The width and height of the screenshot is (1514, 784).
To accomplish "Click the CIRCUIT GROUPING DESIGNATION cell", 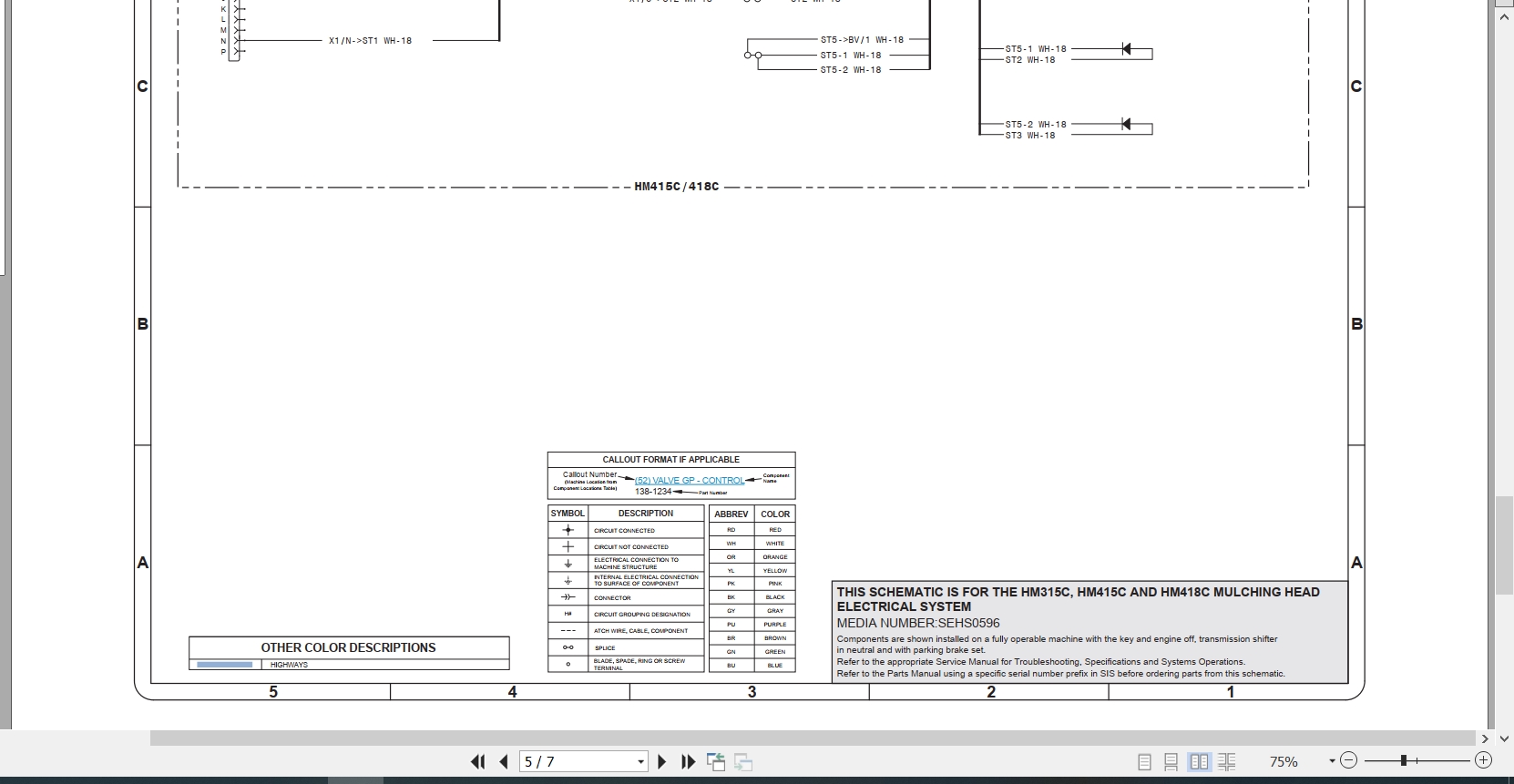I will click(x=647, y=614).
